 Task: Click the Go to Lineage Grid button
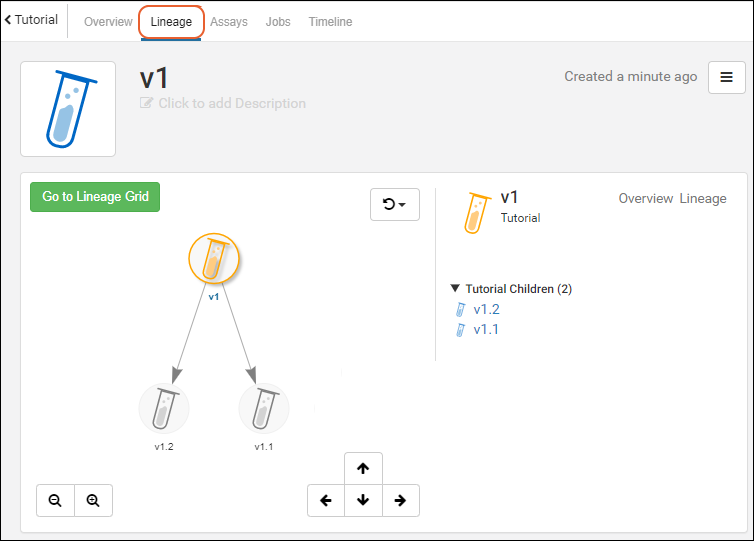pyautogui.click(x=95, y=197)
